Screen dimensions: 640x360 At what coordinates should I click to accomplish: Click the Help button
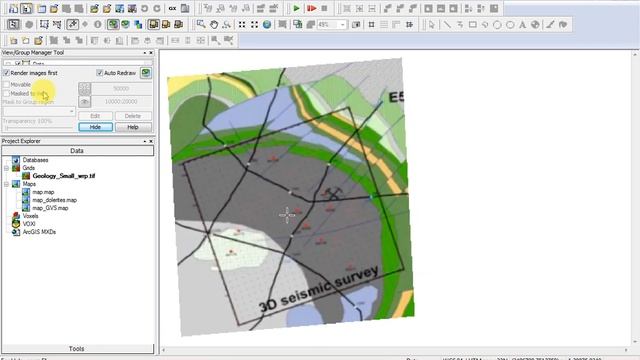tap(133, 127)
